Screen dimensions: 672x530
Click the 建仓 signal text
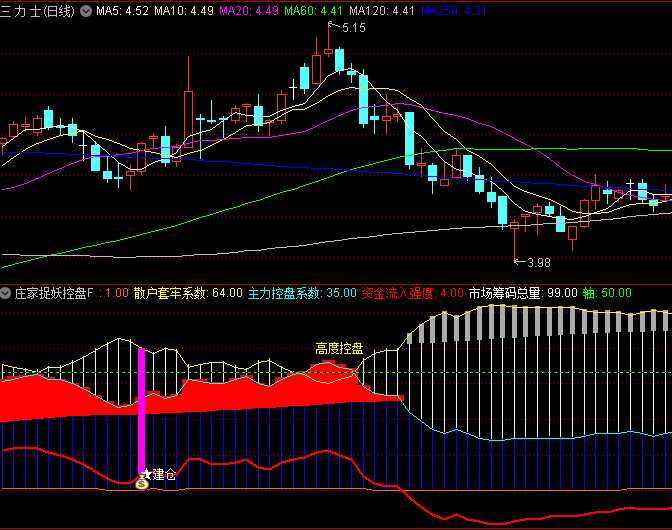coord(164,474)
